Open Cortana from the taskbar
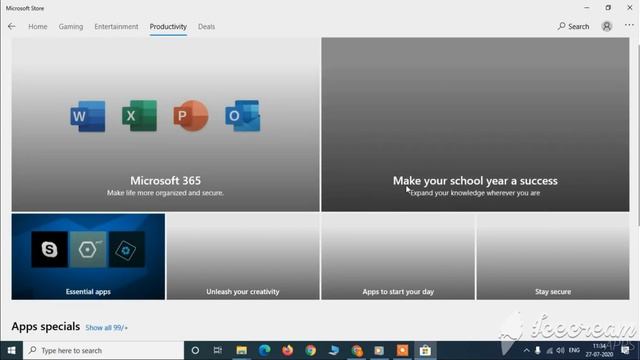 195,351
